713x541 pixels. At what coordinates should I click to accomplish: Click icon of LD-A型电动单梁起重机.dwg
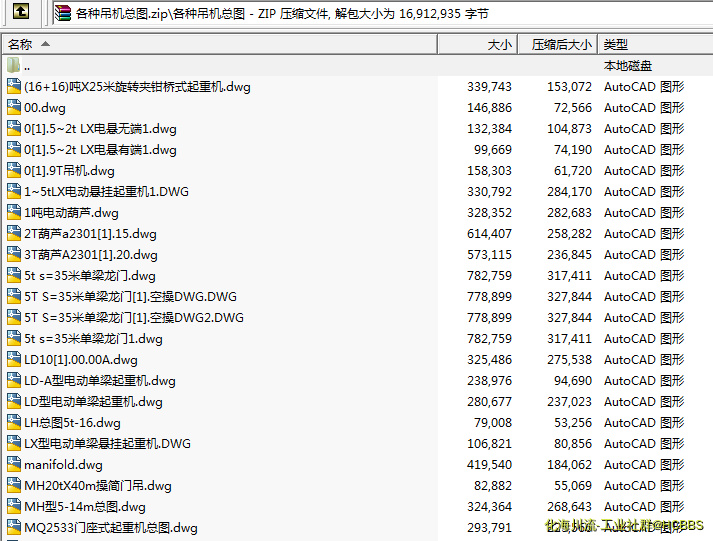[x=14, y=381]
